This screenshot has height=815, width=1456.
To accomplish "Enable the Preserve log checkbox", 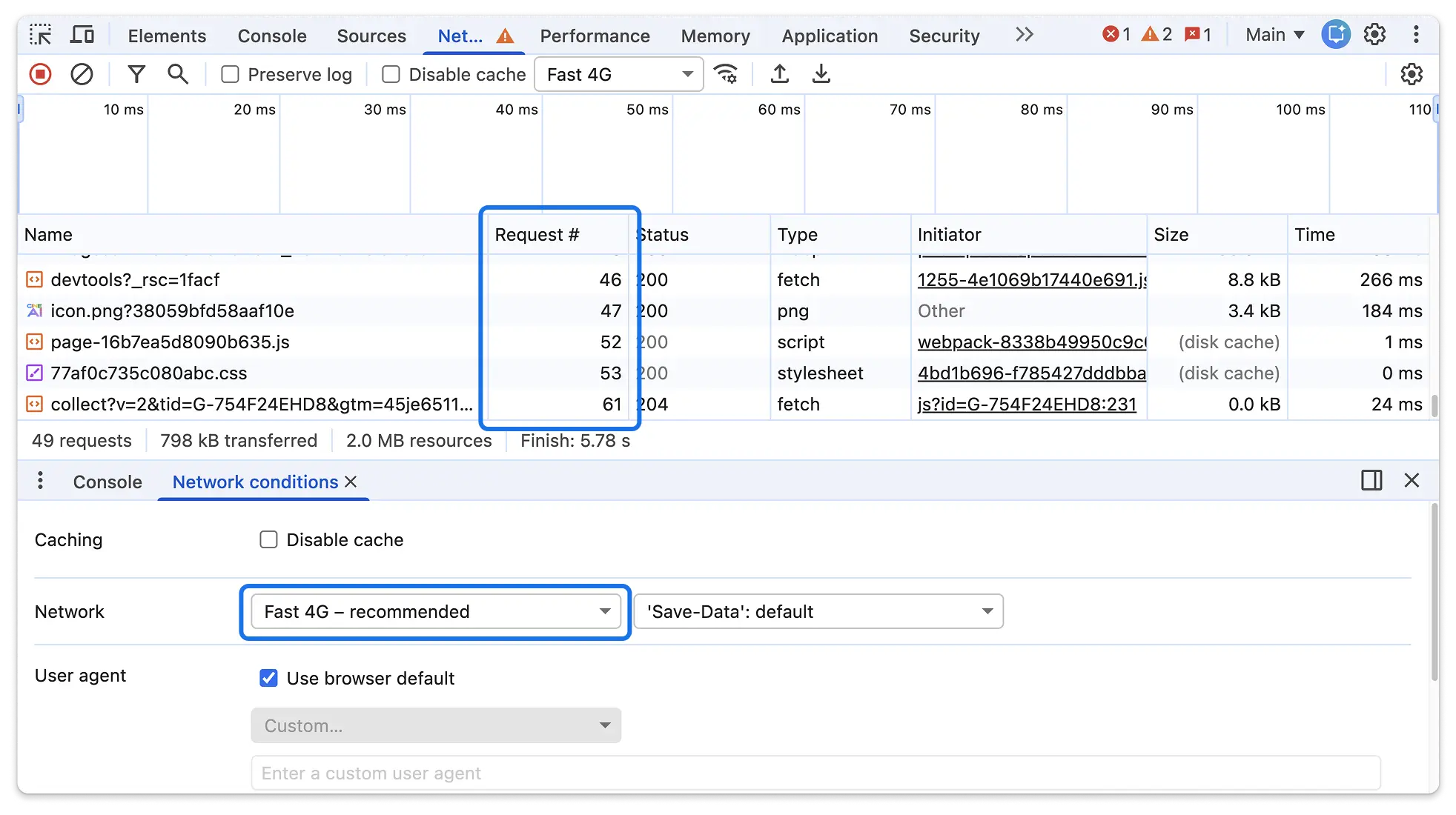I will tap(231, 74).
